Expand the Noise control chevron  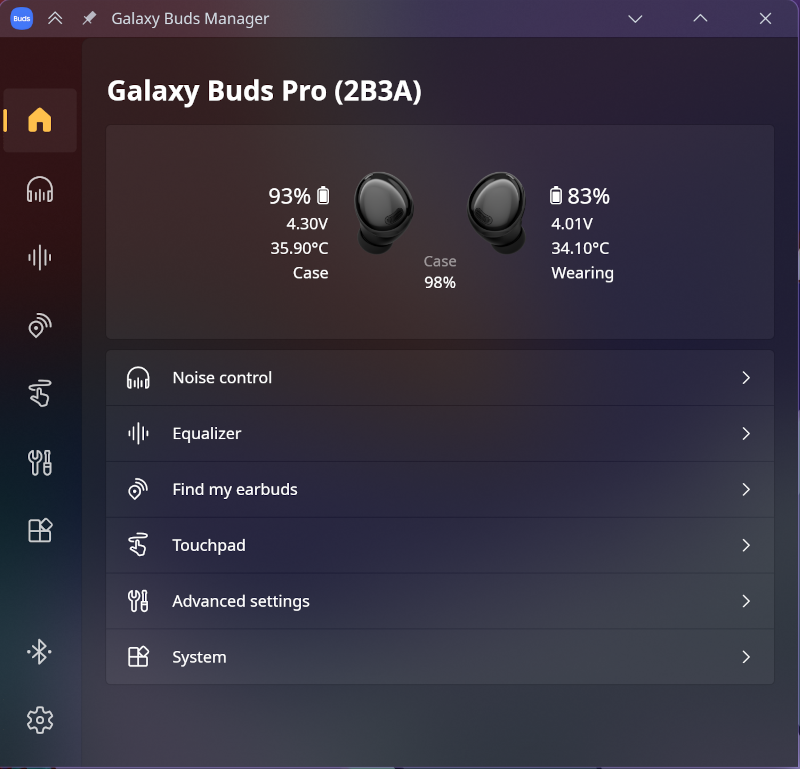(745, 378)
